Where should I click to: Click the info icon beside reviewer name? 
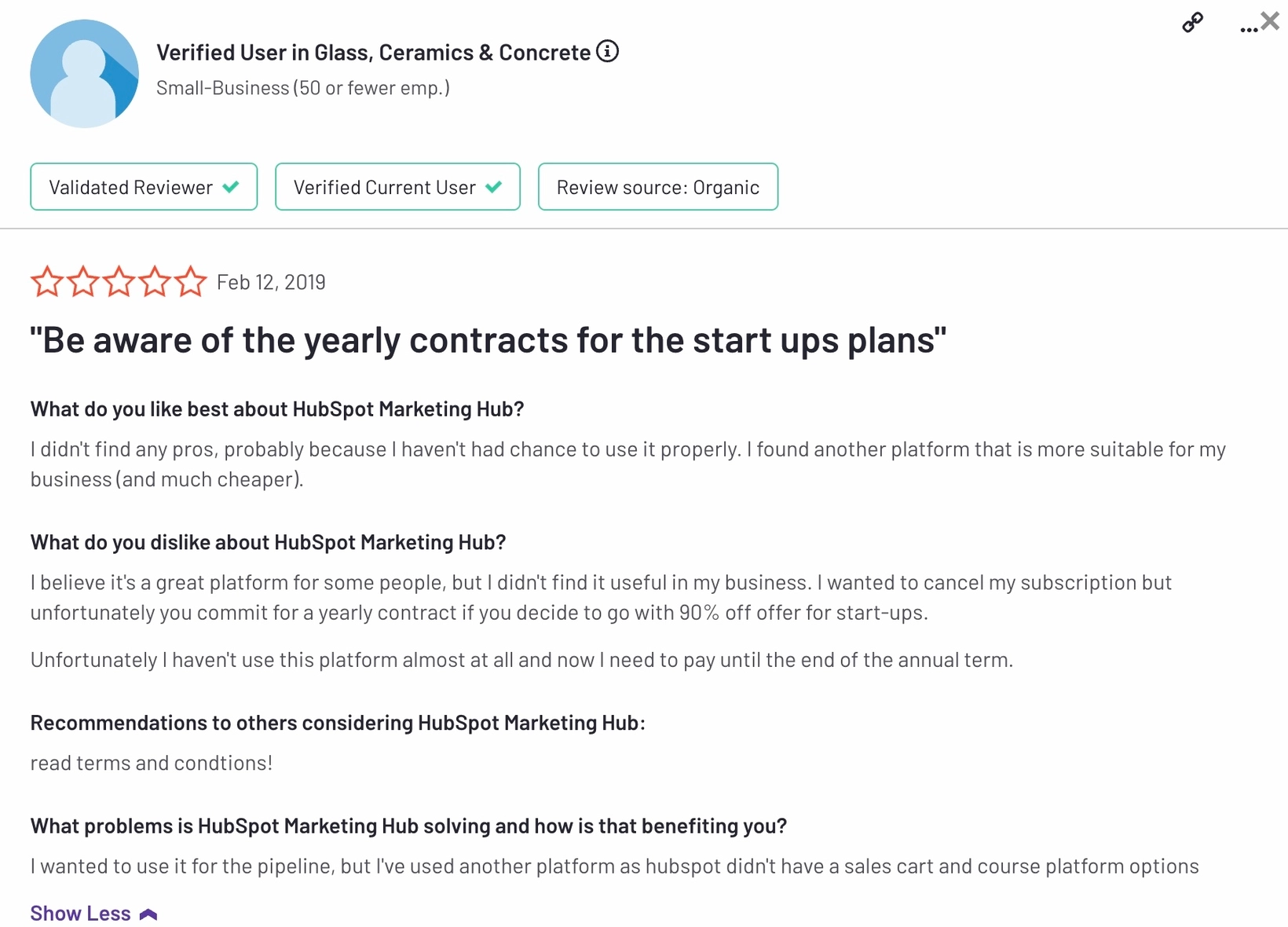(606, 51)
